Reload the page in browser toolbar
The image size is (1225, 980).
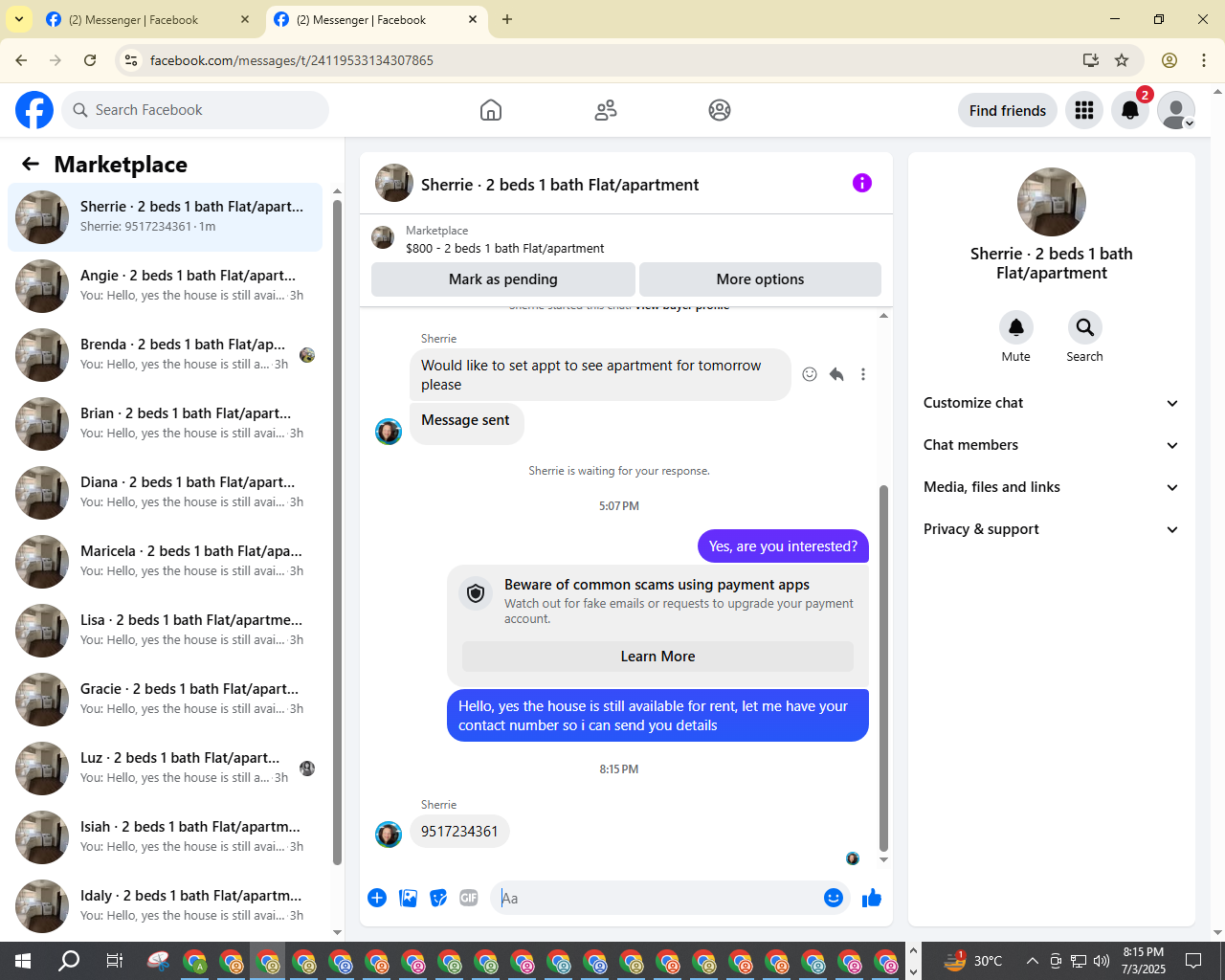click(x=90, y=60)
